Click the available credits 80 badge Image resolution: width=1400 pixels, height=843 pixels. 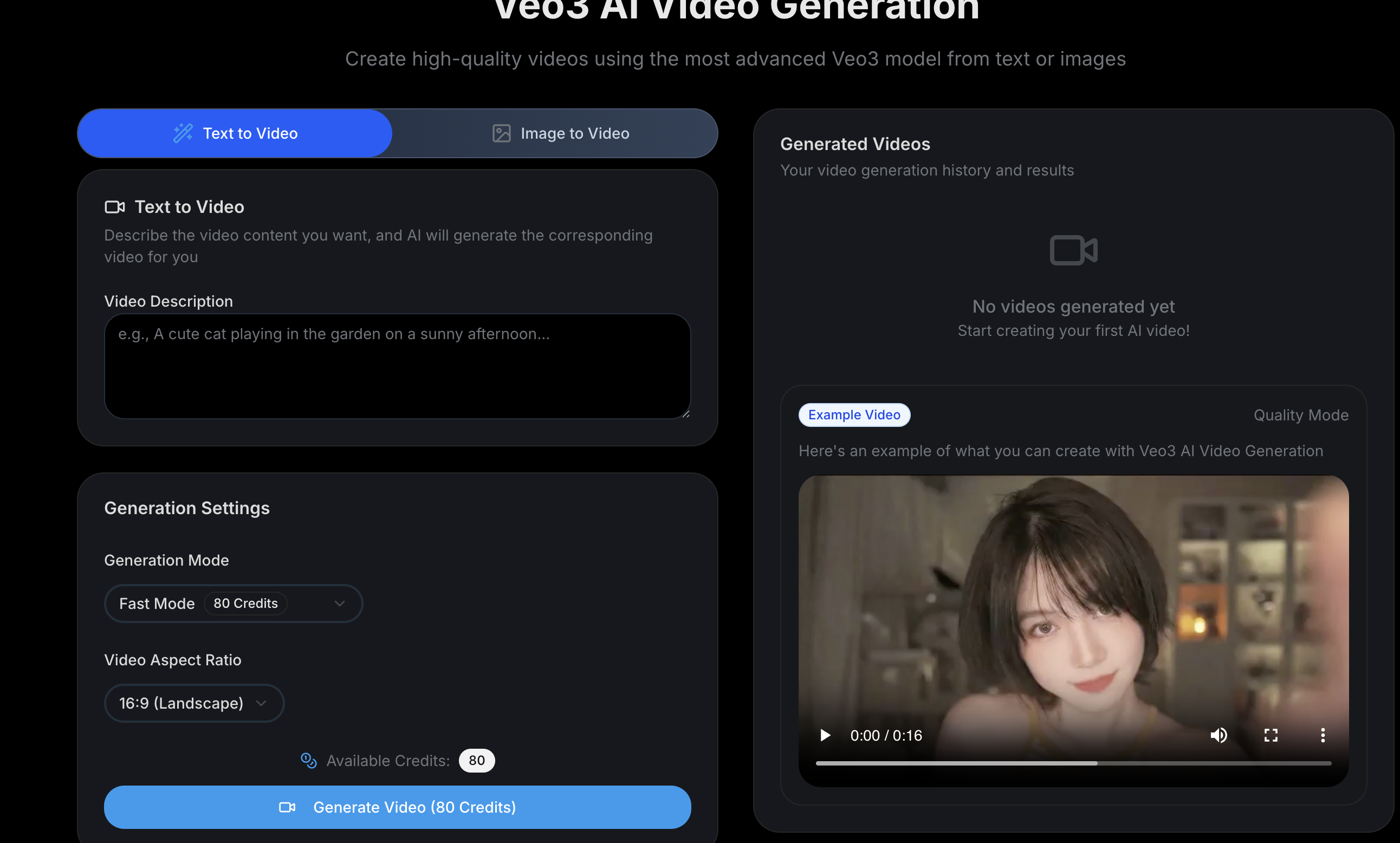pos(477,761)
